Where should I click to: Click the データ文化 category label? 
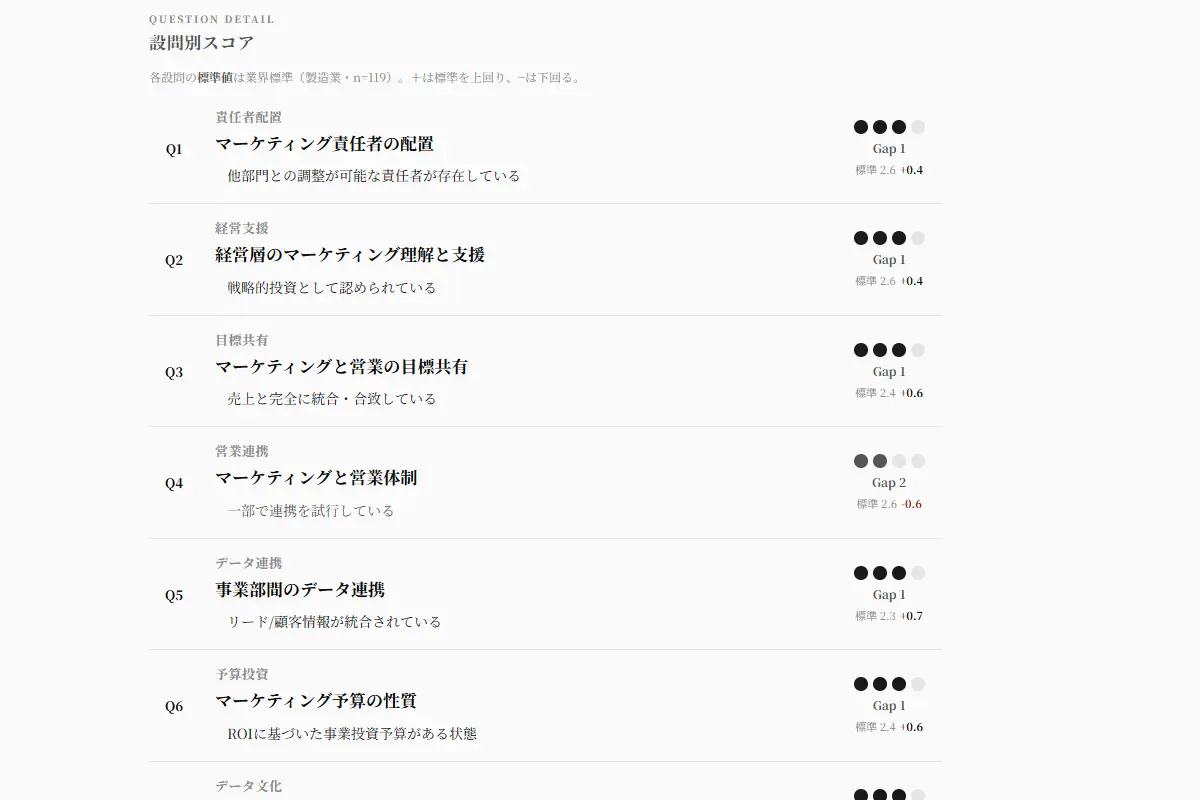(x=249, y=786)
